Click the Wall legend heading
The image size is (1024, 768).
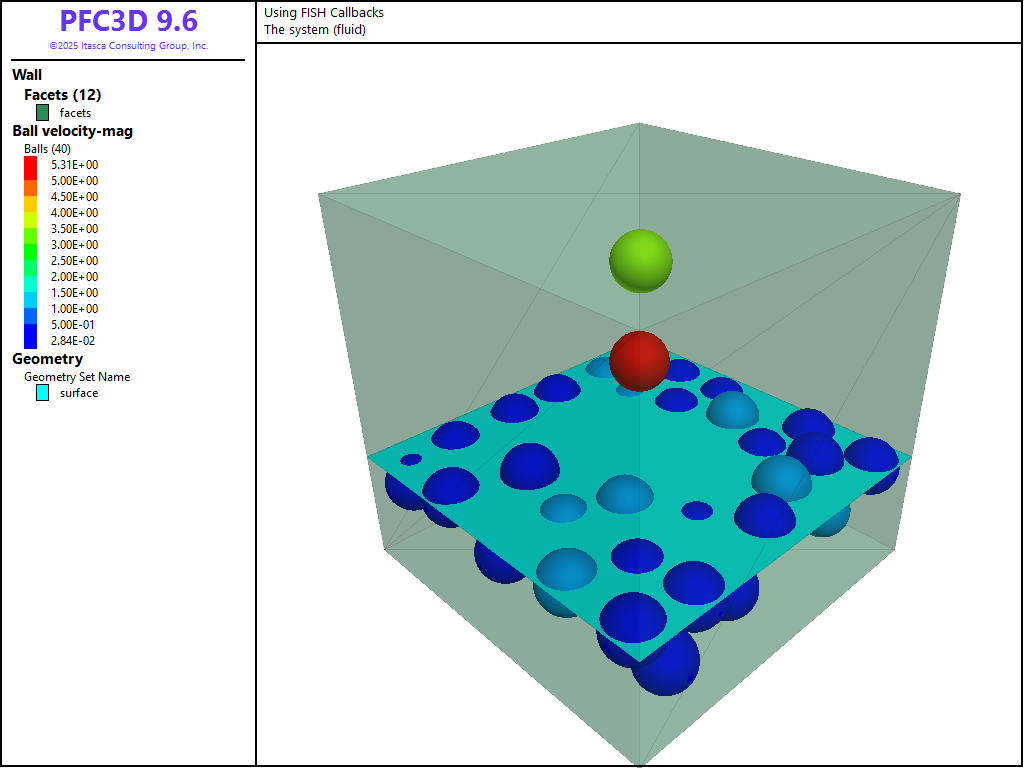(x=27, y=75)
